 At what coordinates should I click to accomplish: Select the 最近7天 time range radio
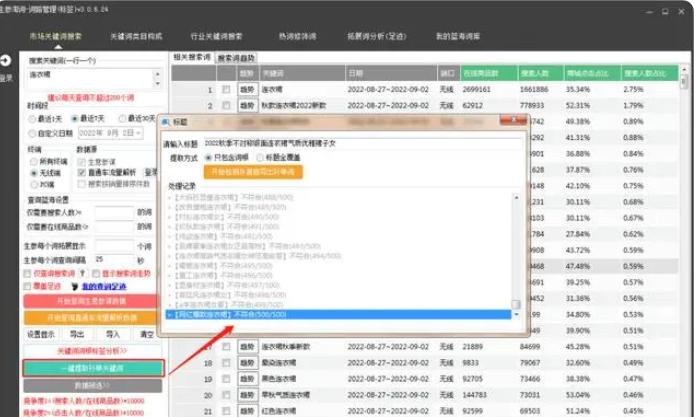[x=74, y=119]
